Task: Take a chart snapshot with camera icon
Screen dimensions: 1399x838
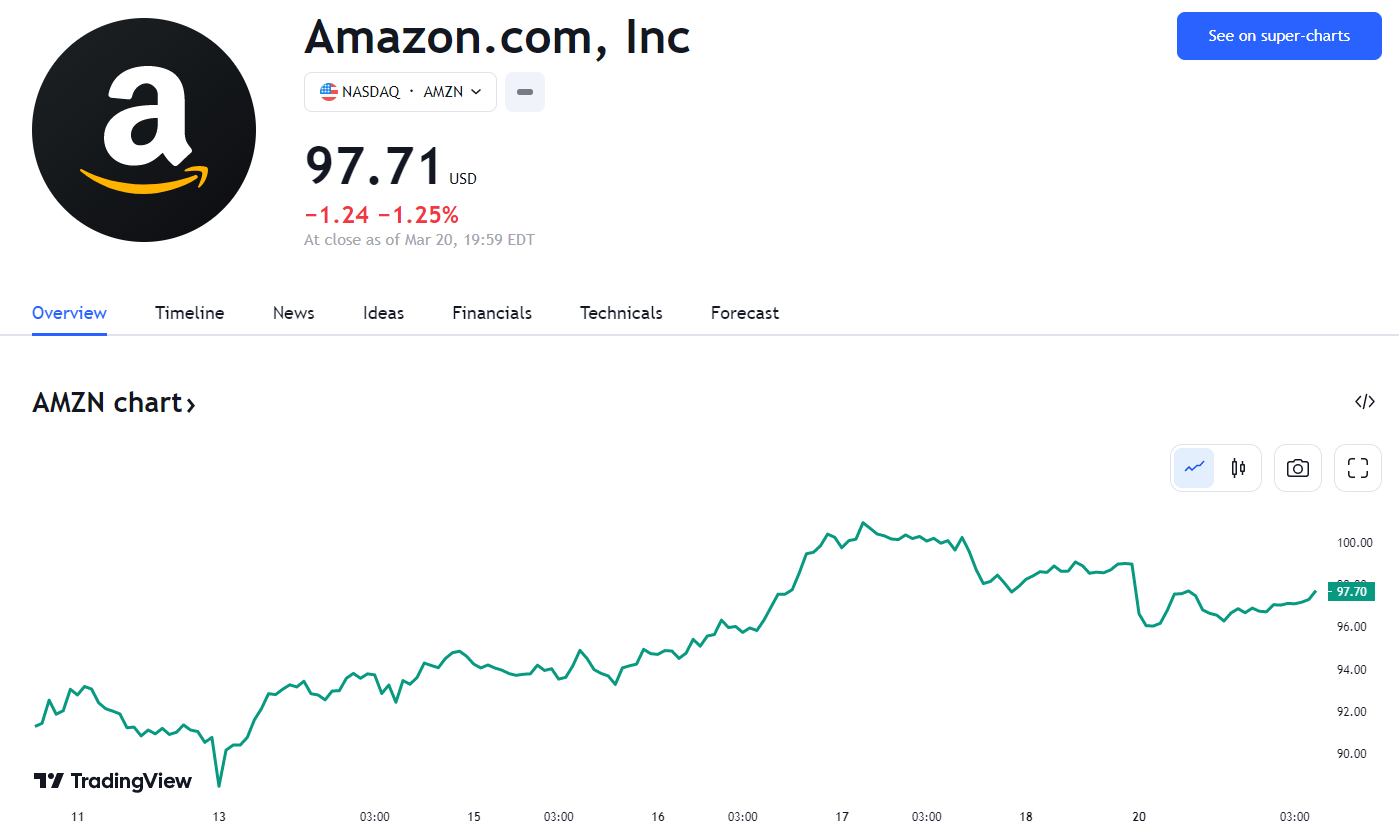Action: click(1298, 468)
